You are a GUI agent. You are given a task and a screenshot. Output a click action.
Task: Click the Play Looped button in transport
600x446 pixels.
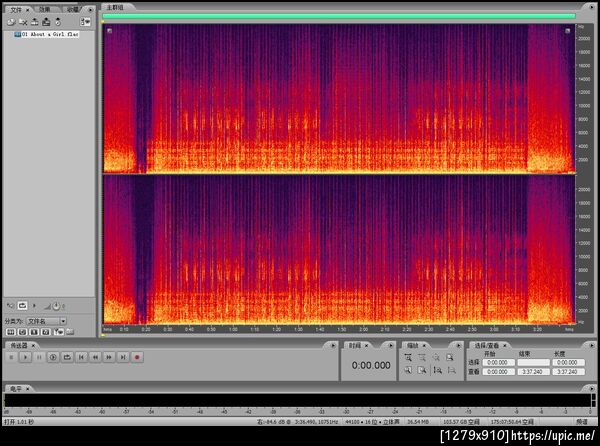click(67, 357)
